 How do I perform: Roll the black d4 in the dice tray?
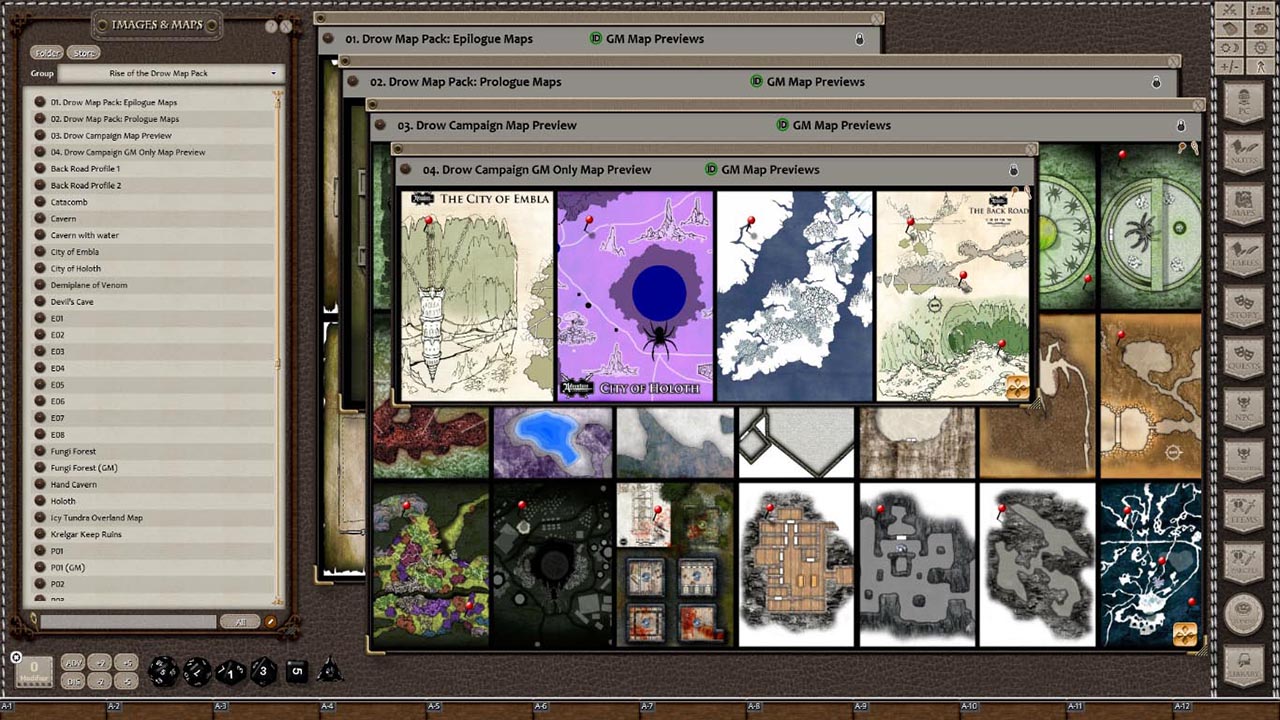330,670
